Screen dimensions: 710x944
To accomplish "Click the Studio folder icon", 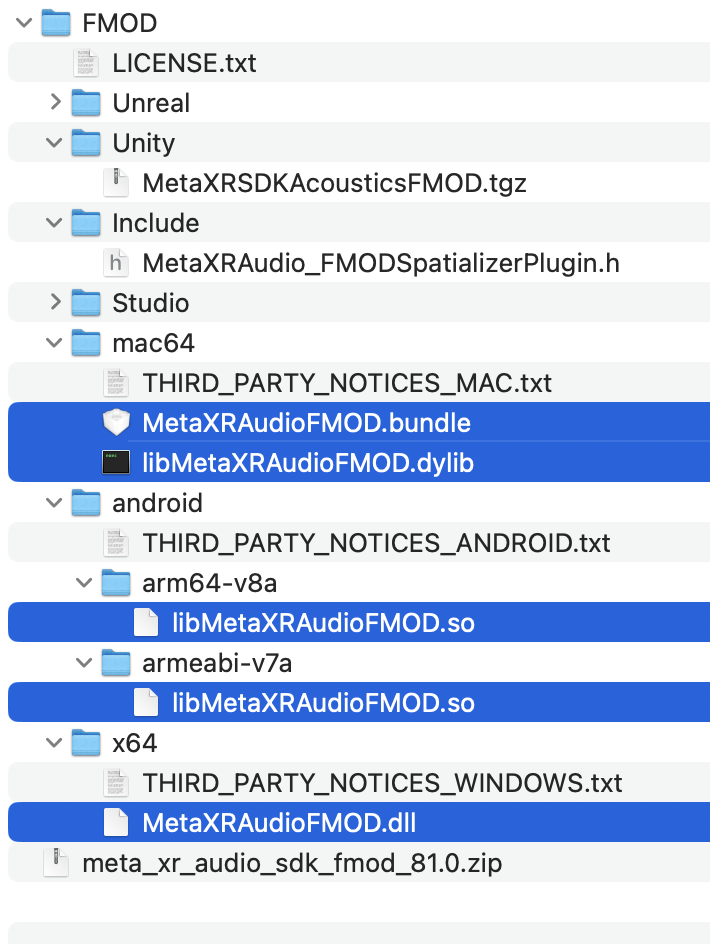I will coord(87,303).
